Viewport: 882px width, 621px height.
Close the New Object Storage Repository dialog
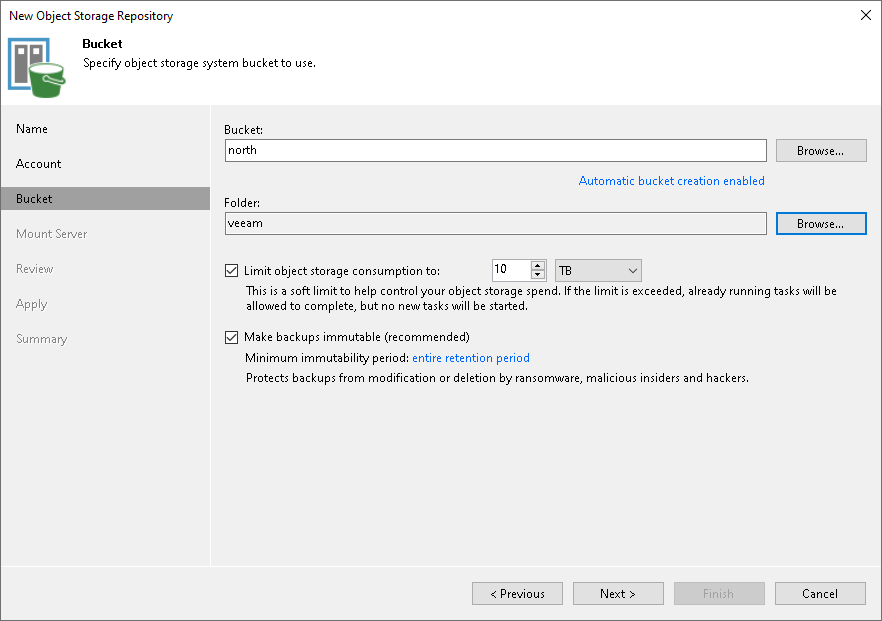click(x=865, y=15)
